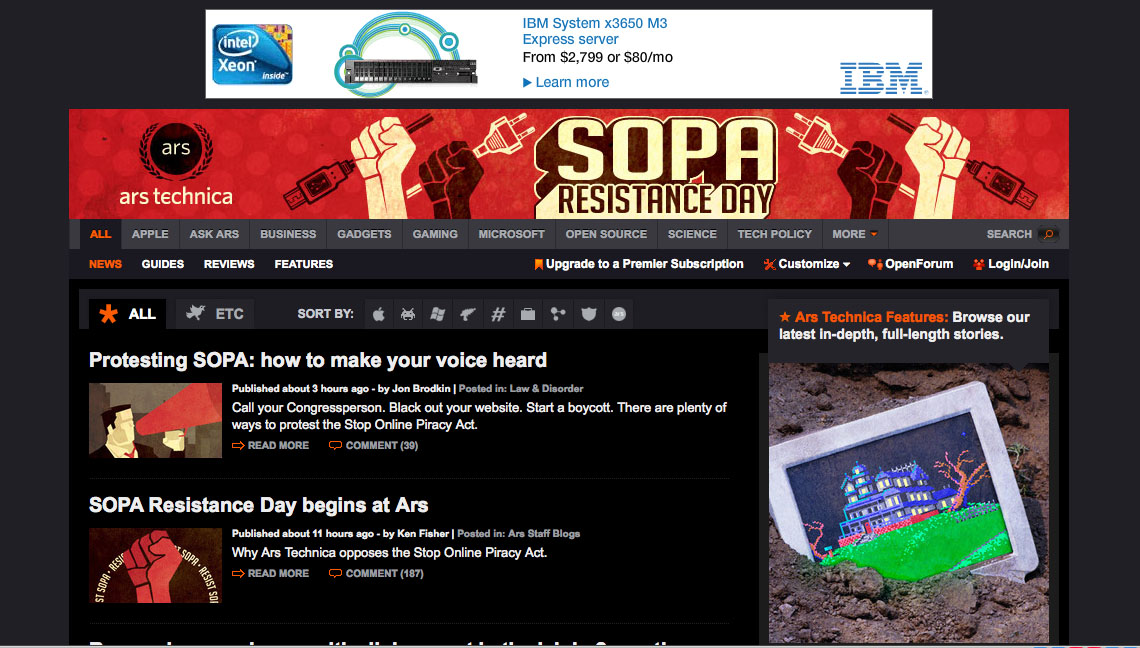Viewport: 1140px width, 648px height.
Task: Click comment bubble icon of Protesting SOPA story
Action: [x=335, y=445]
